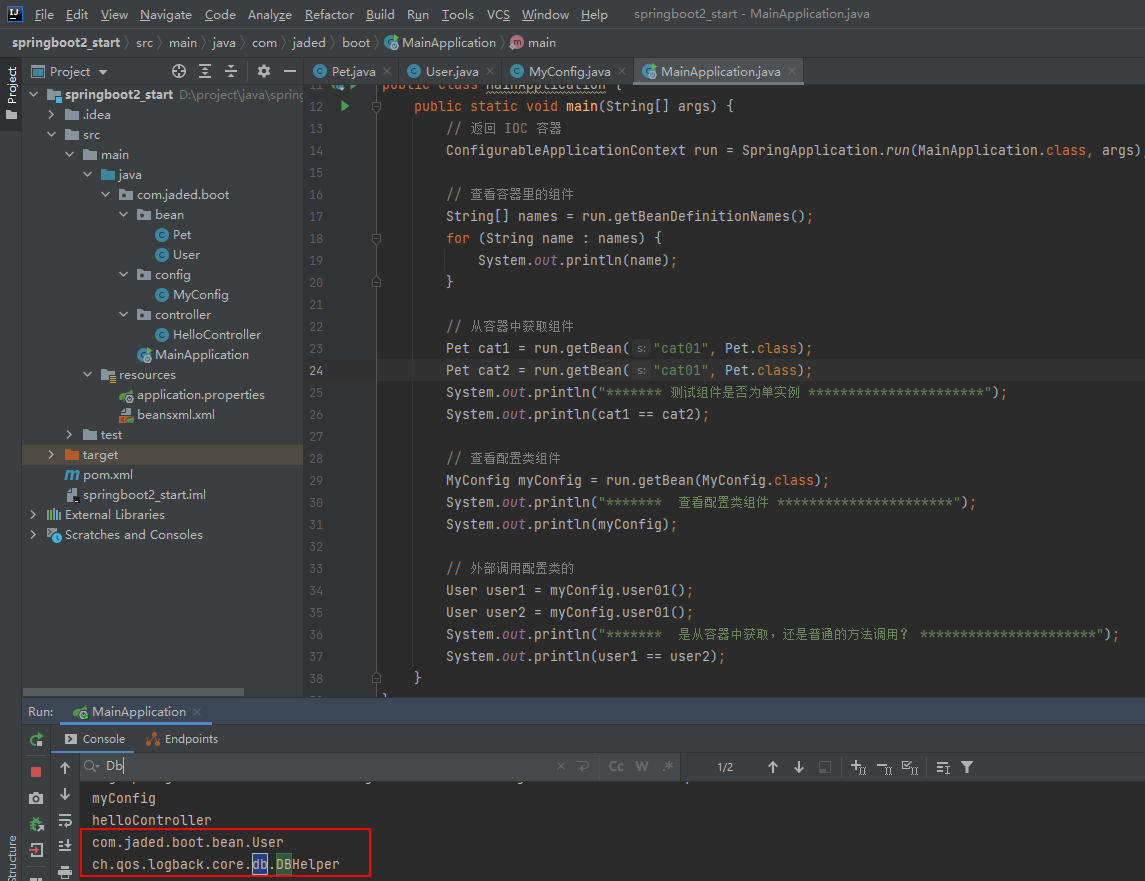This screenshot has height=881, width=1145.
Task: Expand the .idea folder
Action: click(x=51, y=115)
